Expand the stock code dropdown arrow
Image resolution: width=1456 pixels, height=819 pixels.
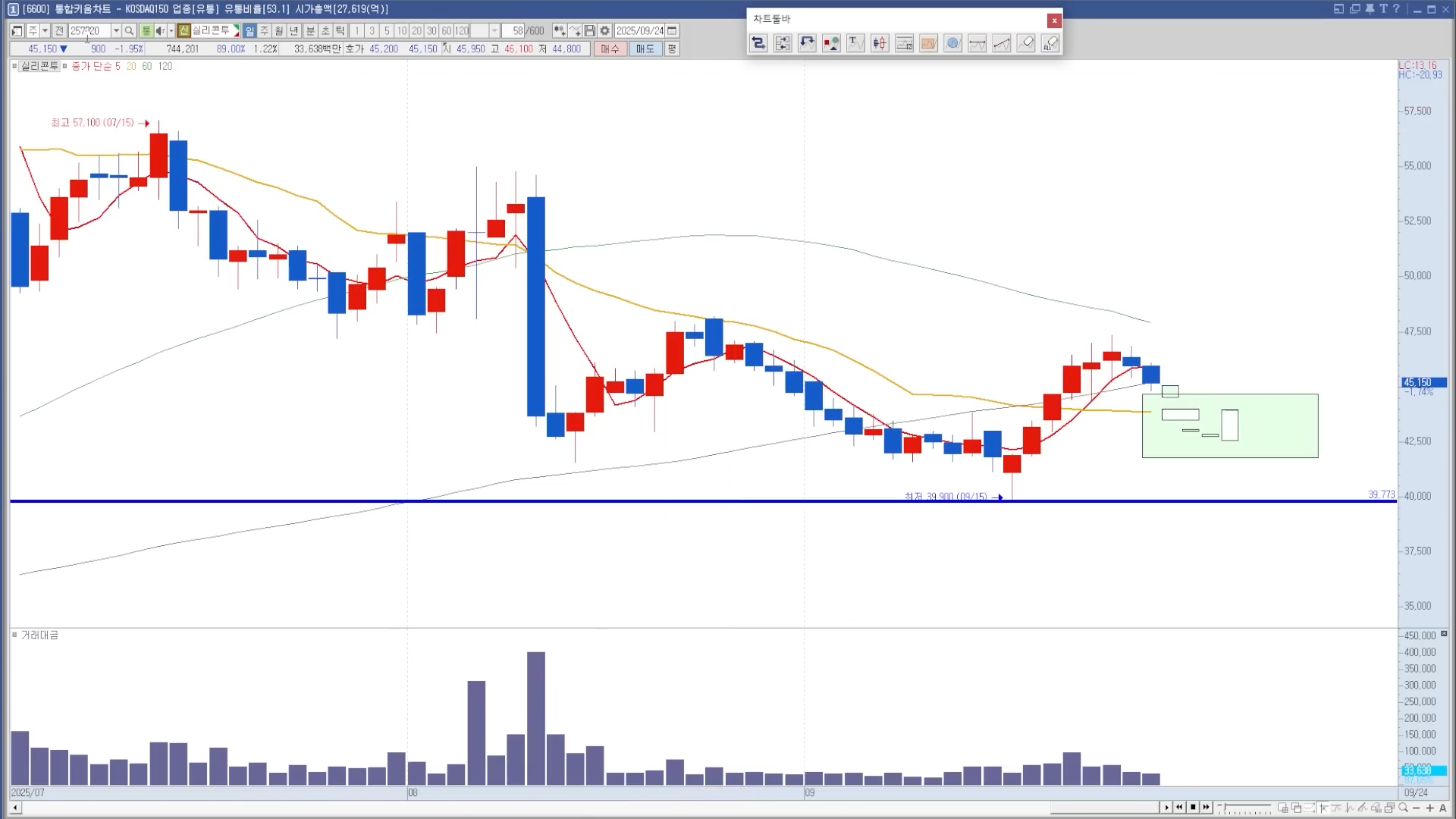(116, 31)
